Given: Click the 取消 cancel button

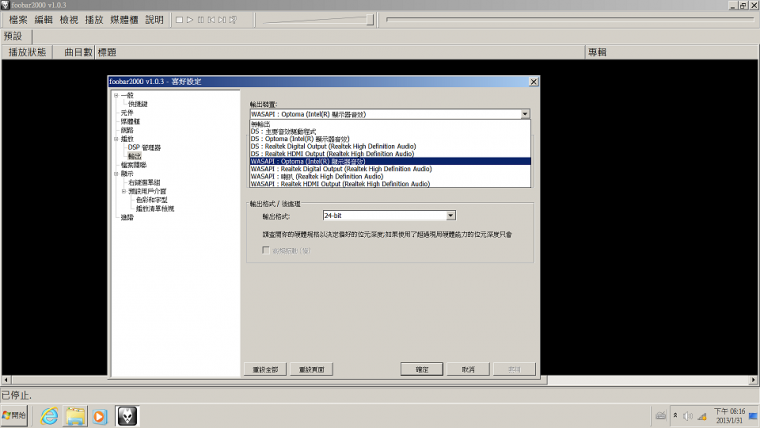Looking at the screenshot, I should pyautogui.click(x=468, y=369).
